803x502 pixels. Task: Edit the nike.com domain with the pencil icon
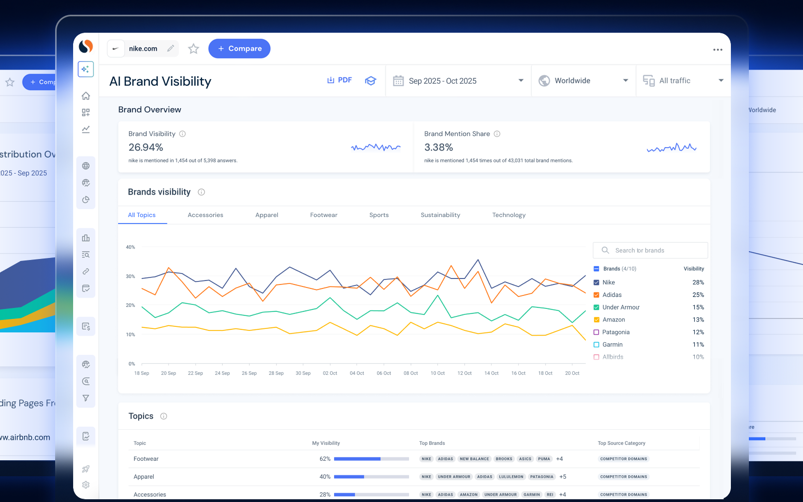pyautogui.click(x=171, y=49)
